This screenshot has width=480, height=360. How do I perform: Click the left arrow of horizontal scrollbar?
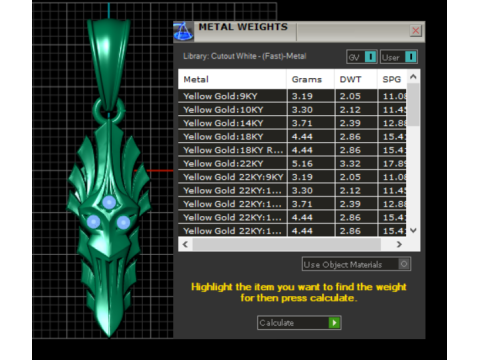click(x=185, y=244)
